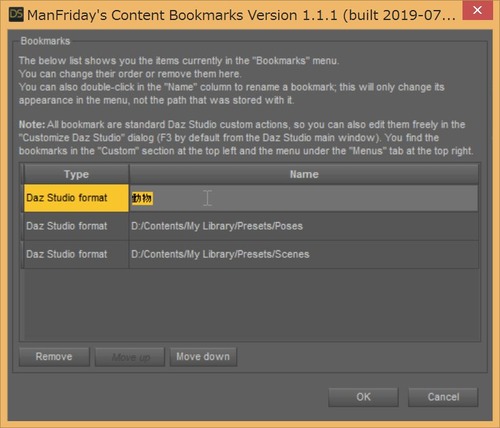Viewport: 500px width, 428px height.
Task: Cancel the bookmarks dialog
Action: [x=443, y=397]
